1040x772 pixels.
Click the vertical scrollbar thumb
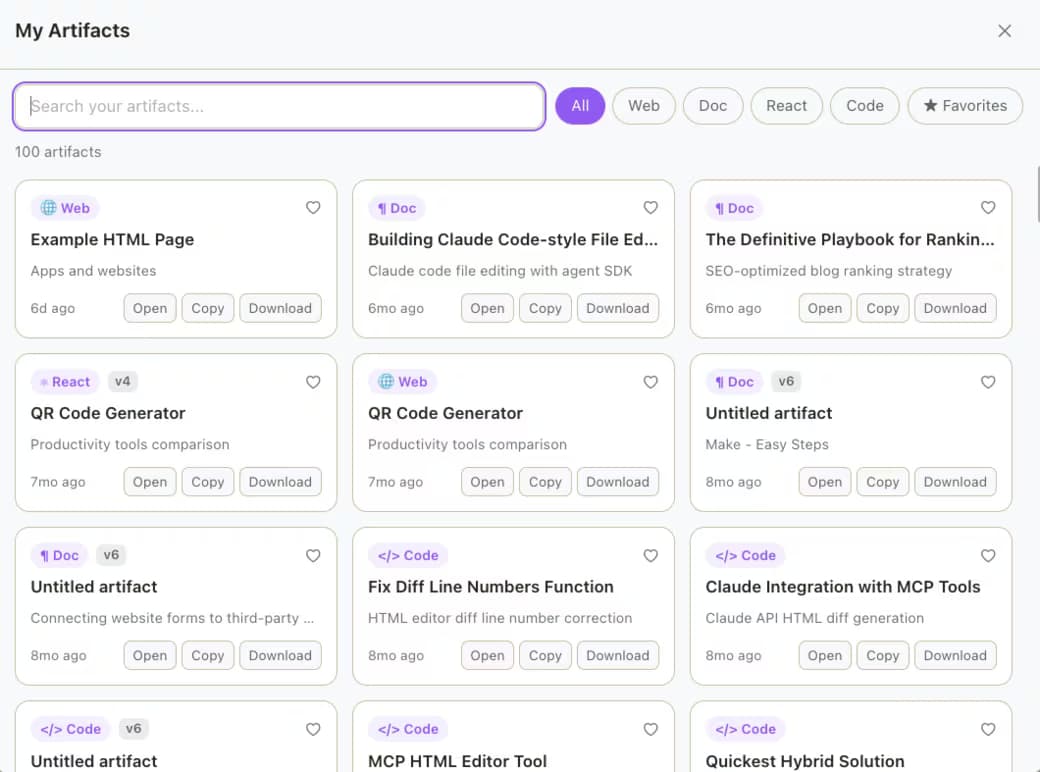[1038, 194]
